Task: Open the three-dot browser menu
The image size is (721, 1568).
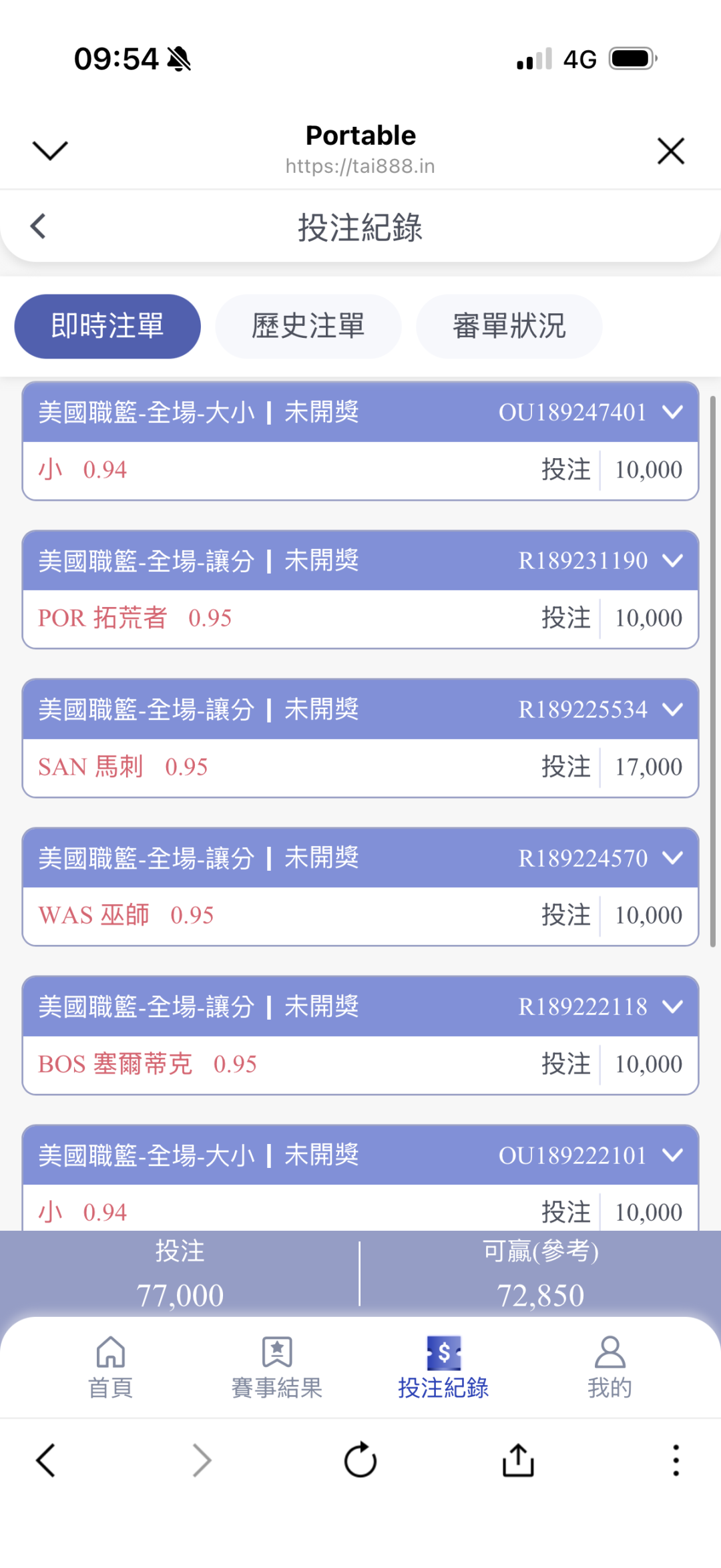Action: 676,1460
